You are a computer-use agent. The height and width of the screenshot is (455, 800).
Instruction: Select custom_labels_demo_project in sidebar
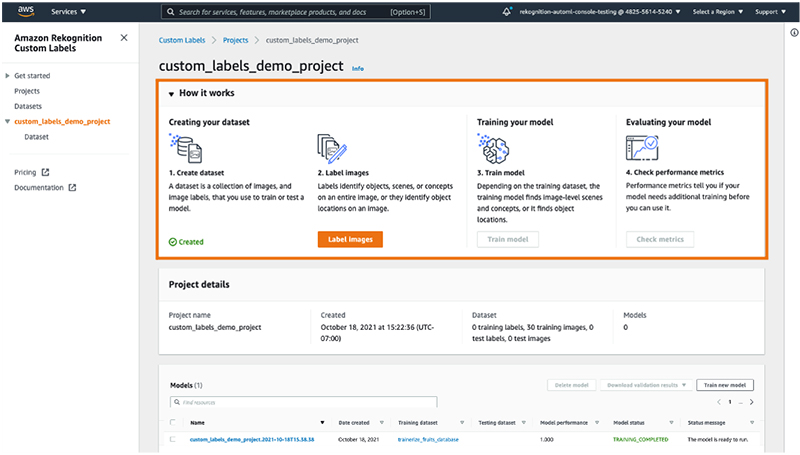click(62, 121)
